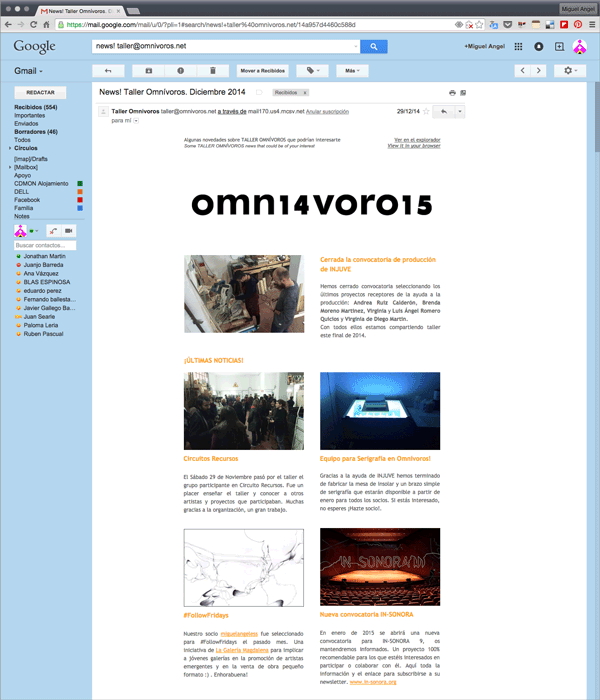600x700 pixels.
Task: Select Borradores (46) in the sidebar
Action: [36, 131]
